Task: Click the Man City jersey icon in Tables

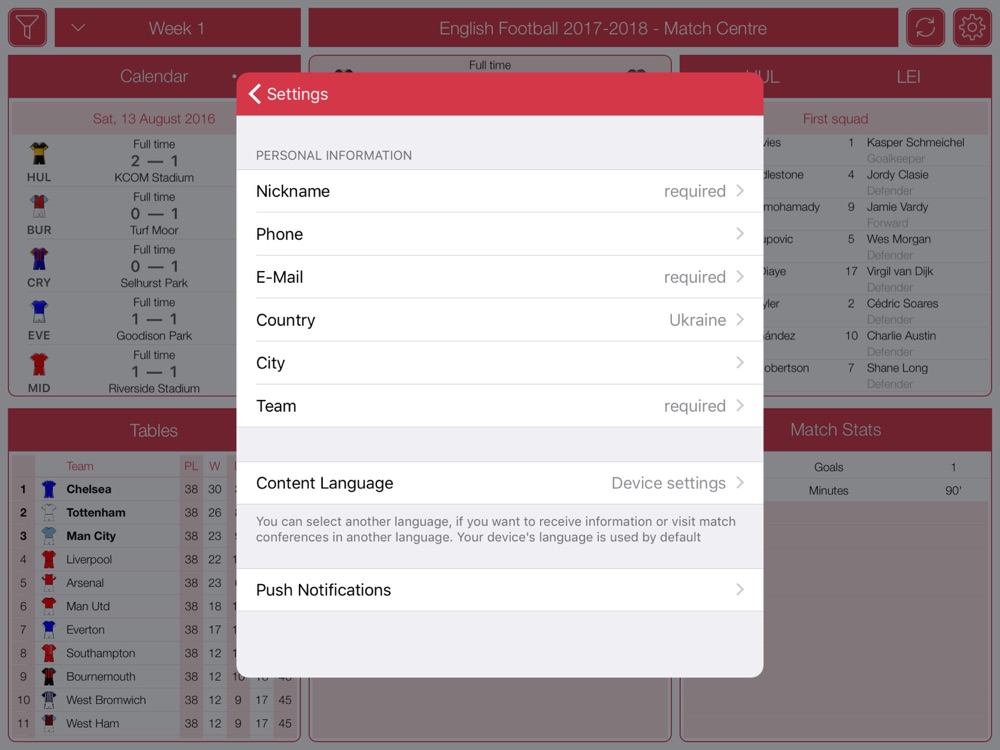Action: tap(48, 536)
